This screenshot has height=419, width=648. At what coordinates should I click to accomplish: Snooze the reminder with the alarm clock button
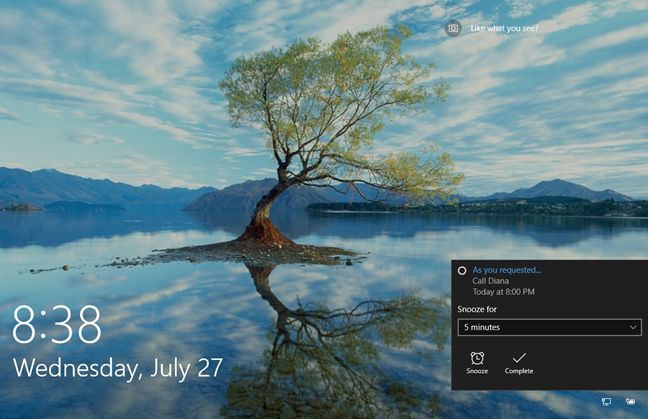(x=477, y=363)
